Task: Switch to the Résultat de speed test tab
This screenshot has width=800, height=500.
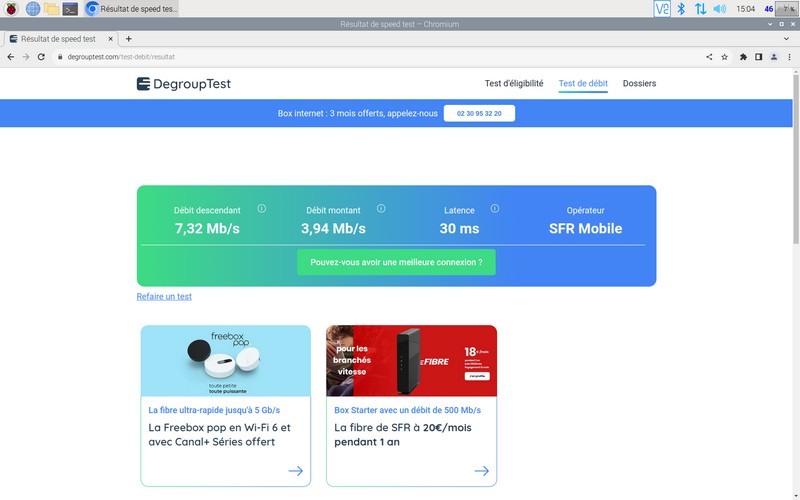Action: [x=60, y=39]
